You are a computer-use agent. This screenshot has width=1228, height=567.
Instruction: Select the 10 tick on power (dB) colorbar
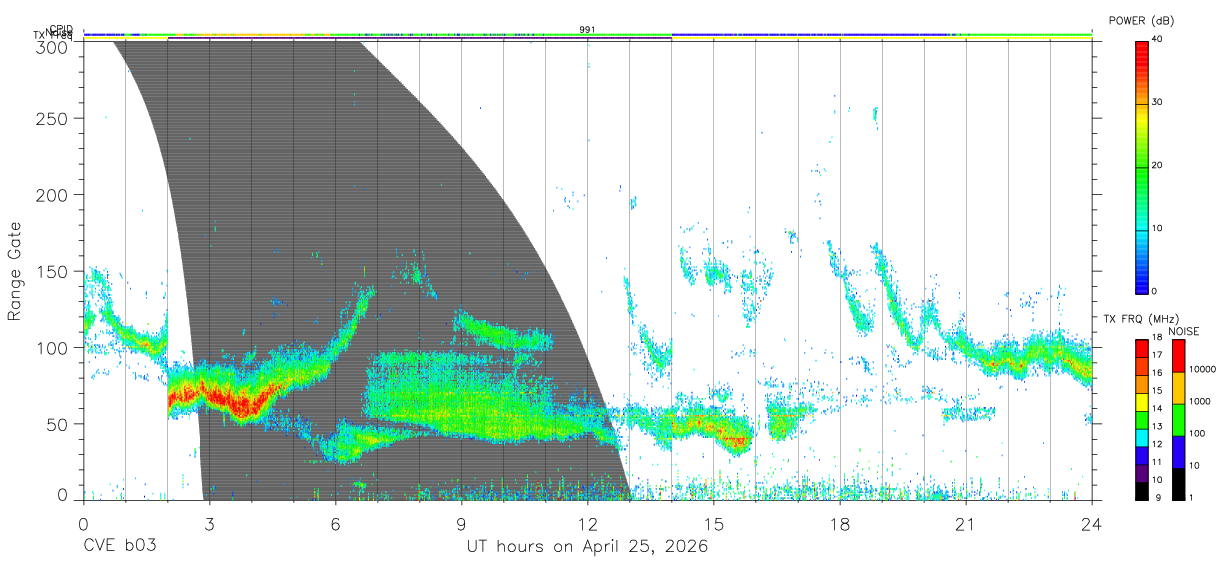pyautogui.click(x=1156, y=229)
